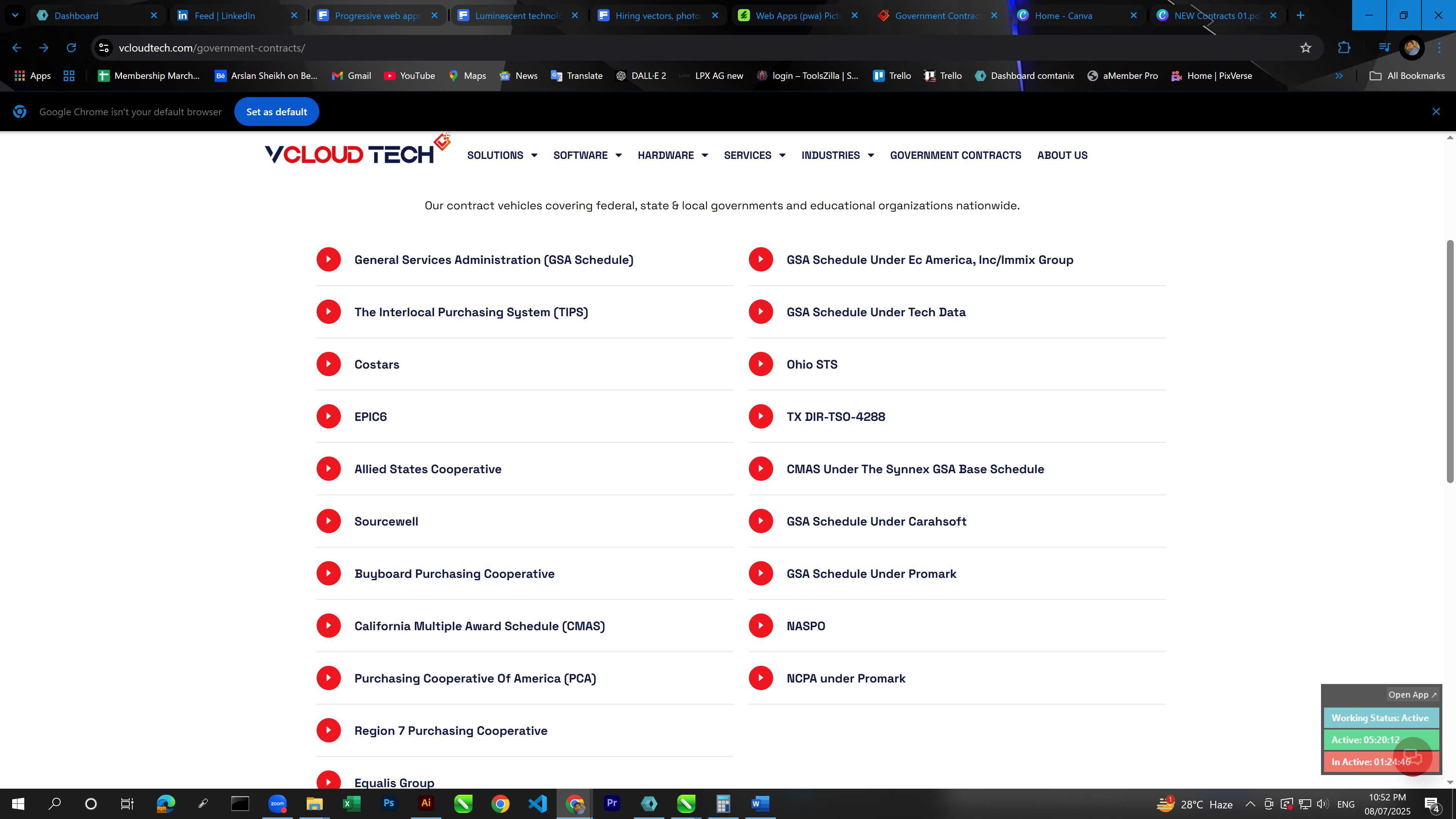Image resolution: width=1456 pixels, height=819 pixels.
Task: Open the GOVERNMENT CONTRACTS nav item
Action: tap(955, 155)
